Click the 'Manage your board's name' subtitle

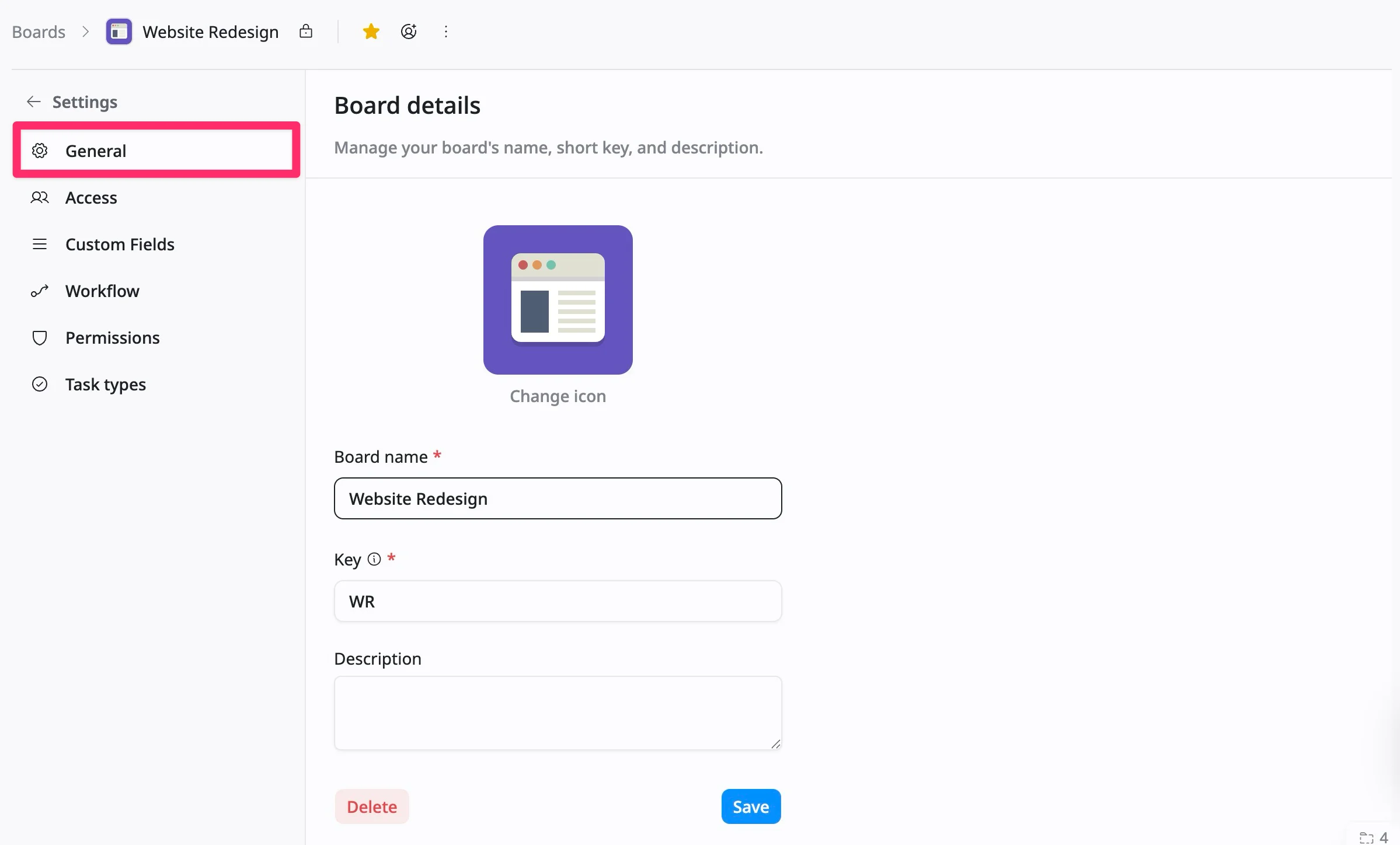click(x=549, y=148)
